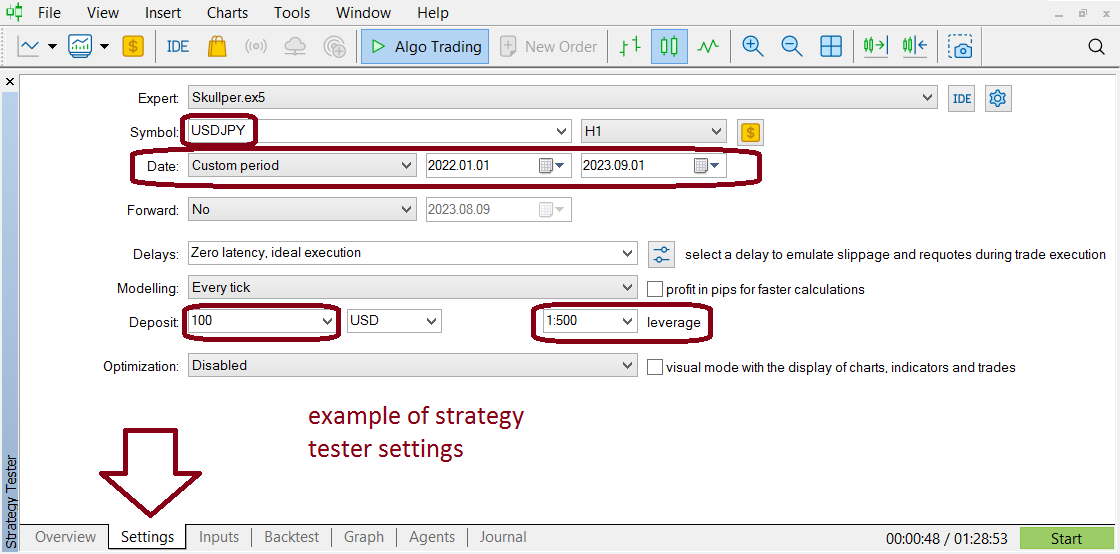1120x554 pixels.
Task: Open expert settings gear icon
Action: 999,99
